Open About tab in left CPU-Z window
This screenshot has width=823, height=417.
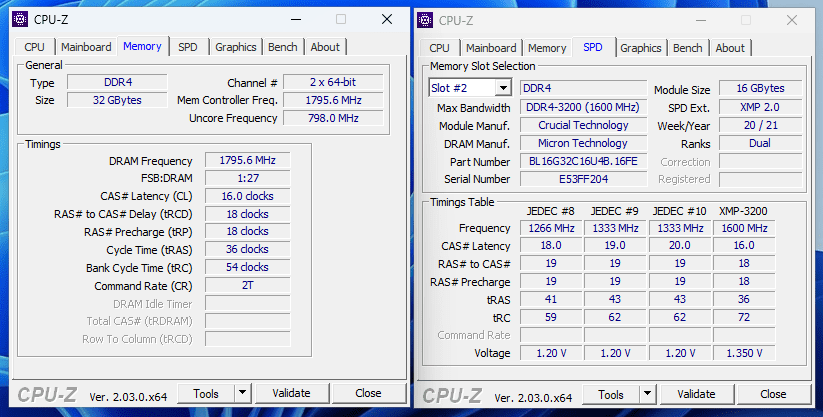pos(325,47)
